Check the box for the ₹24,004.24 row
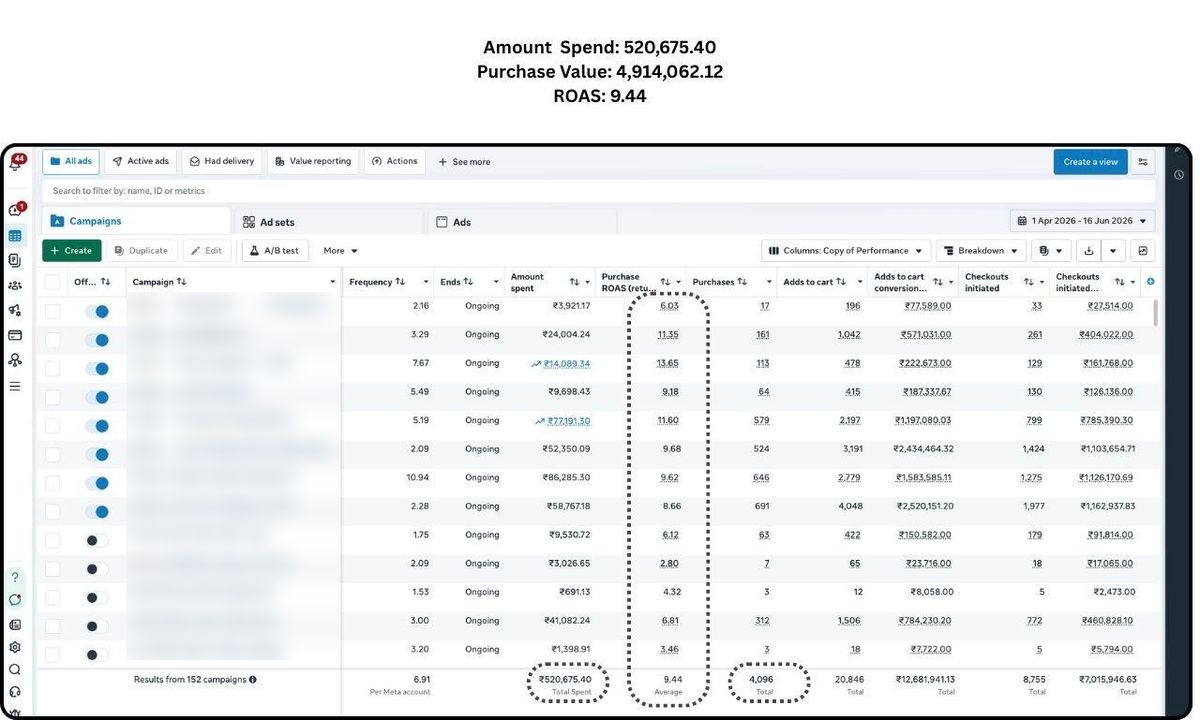The image size is (1200, 720). click(x=52, y=340)
